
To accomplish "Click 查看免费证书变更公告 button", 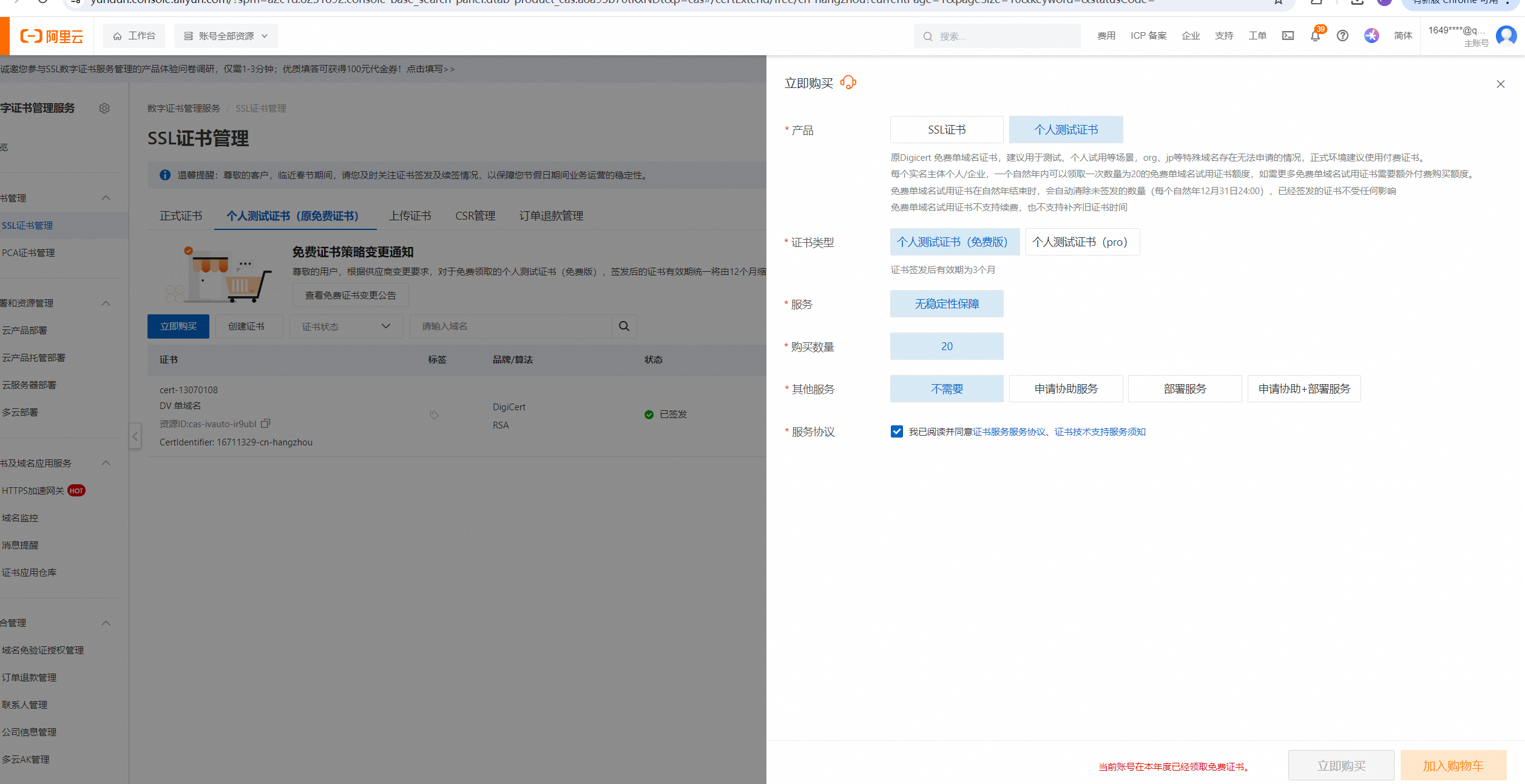I will point(351,296).
